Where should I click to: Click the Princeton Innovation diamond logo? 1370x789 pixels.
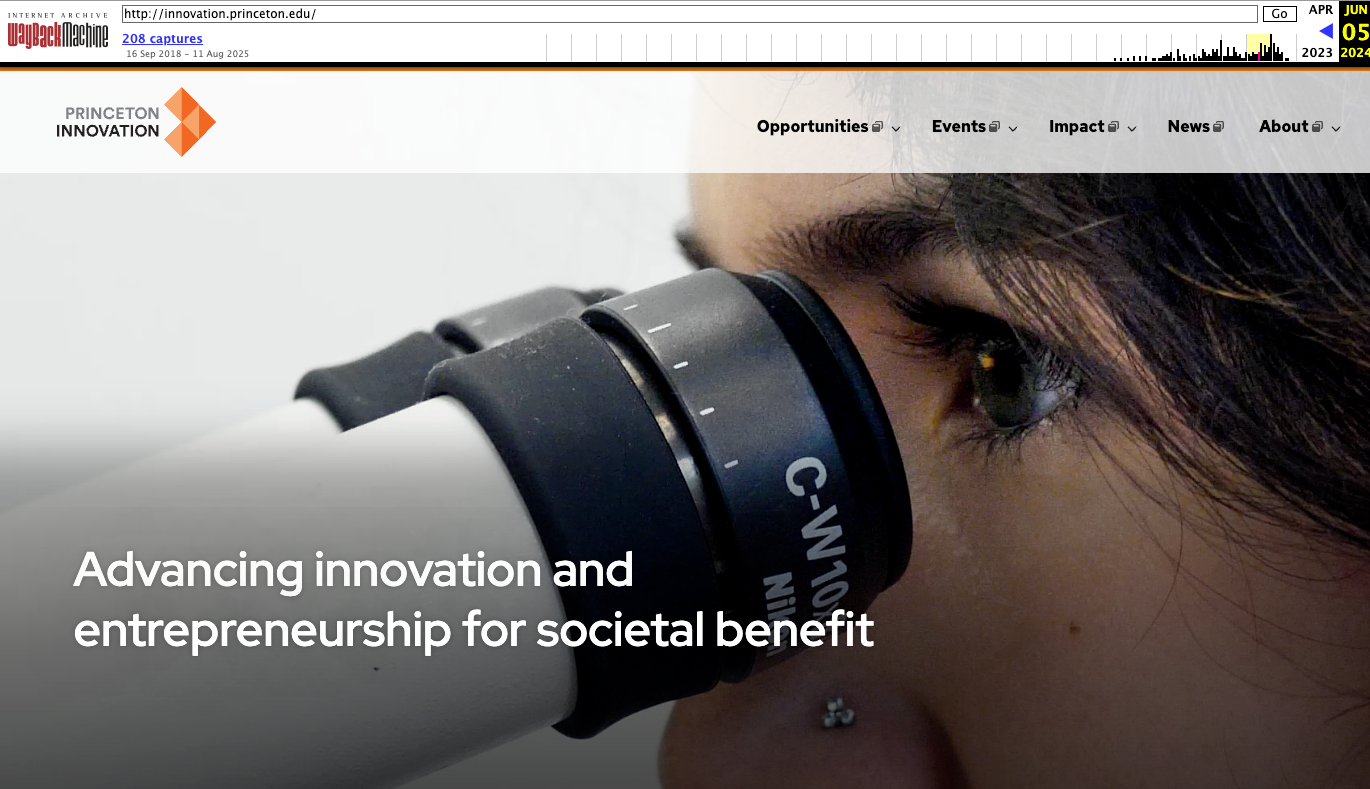click(x=190, y=122)
